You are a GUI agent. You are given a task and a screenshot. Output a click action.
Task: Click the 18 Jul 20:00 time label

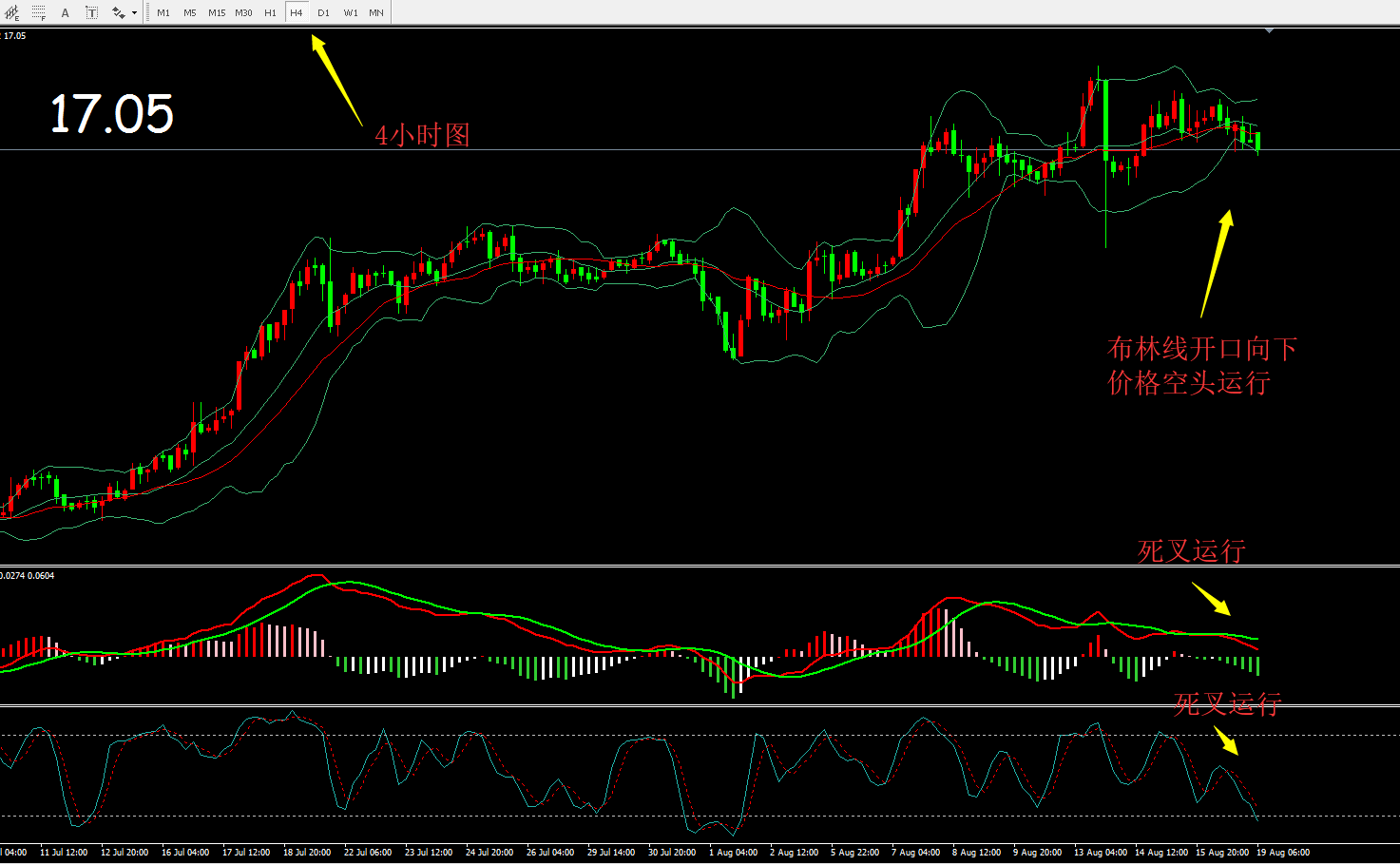pyautogui.click(x=307, y=853)
